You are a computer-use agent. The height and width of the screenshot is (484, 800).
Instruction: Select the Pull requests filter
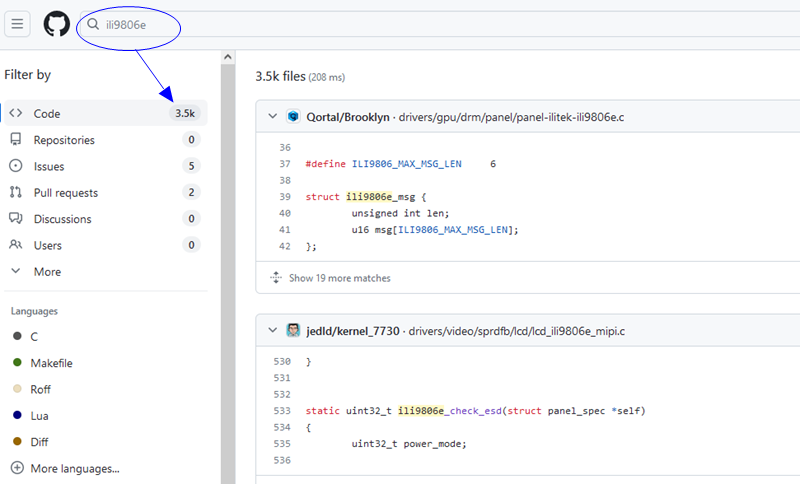(106, 192)
